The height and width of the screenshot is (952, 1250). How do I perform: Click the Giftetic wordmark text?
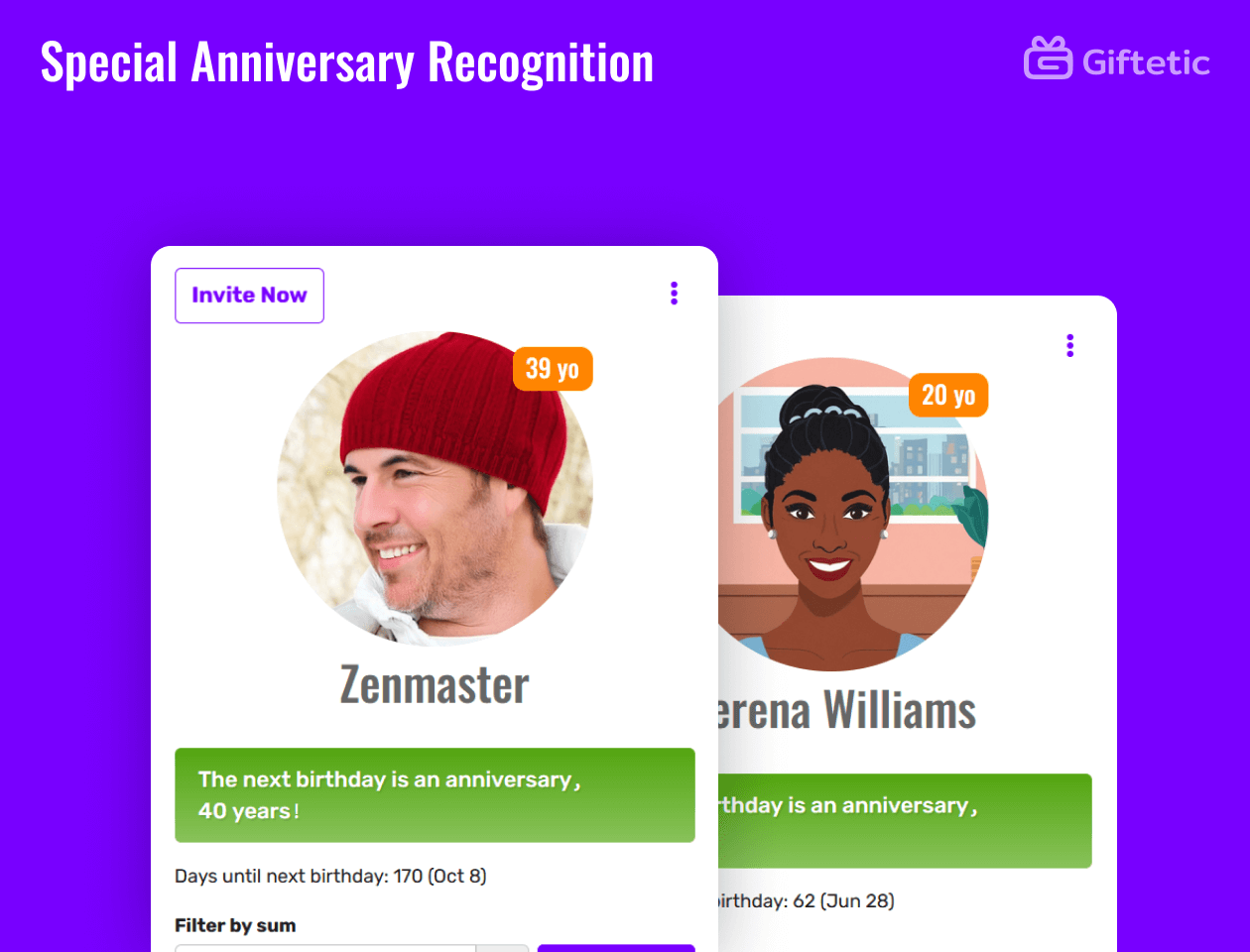(x=1146, y=59)
